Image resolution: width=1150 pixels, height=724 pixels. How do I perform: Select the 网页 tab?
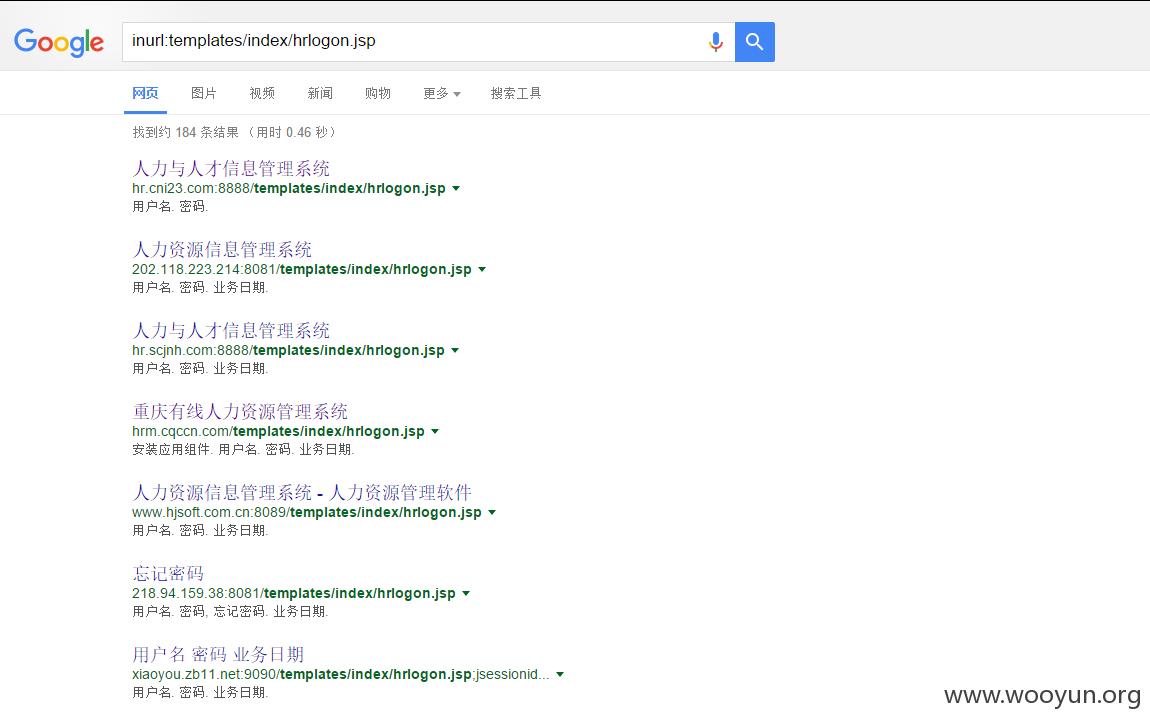pyautogui.click(x=145, y=93)
